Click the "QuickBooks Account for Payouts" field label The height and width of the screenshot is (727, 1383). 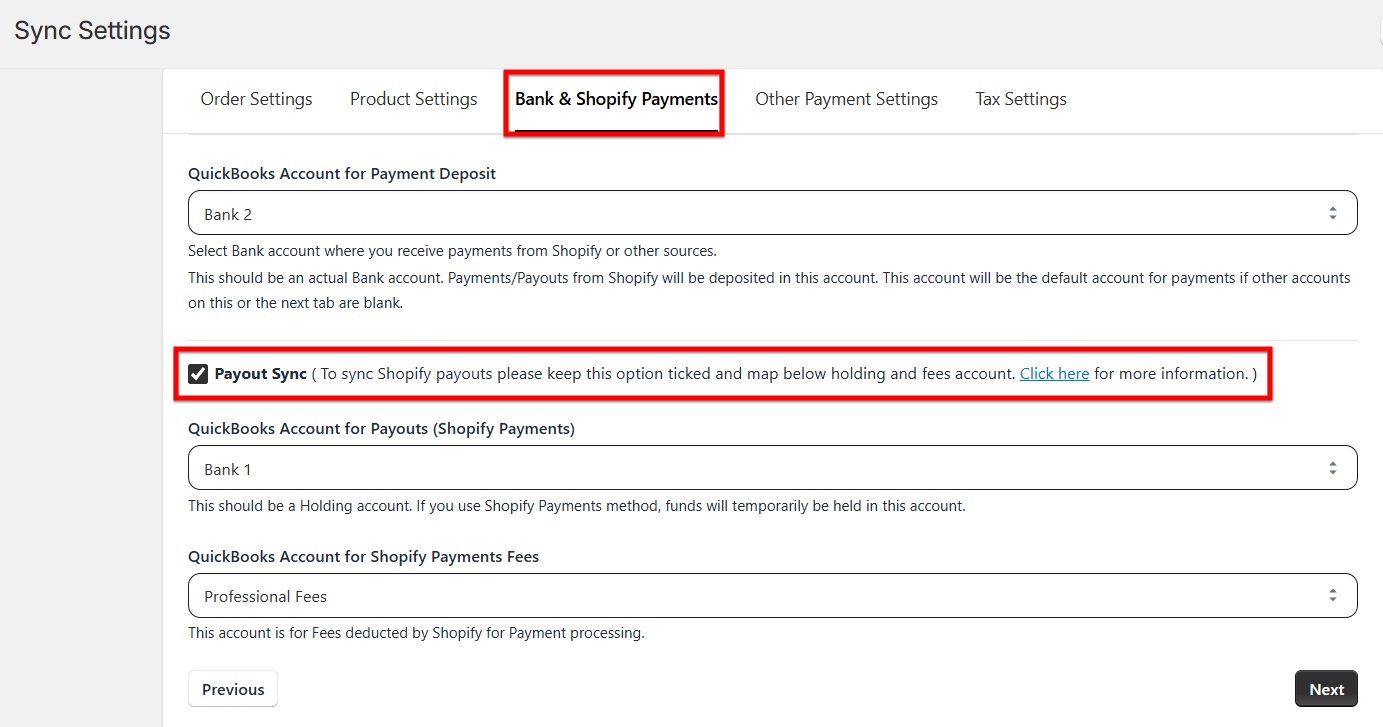tap(381, 429)
